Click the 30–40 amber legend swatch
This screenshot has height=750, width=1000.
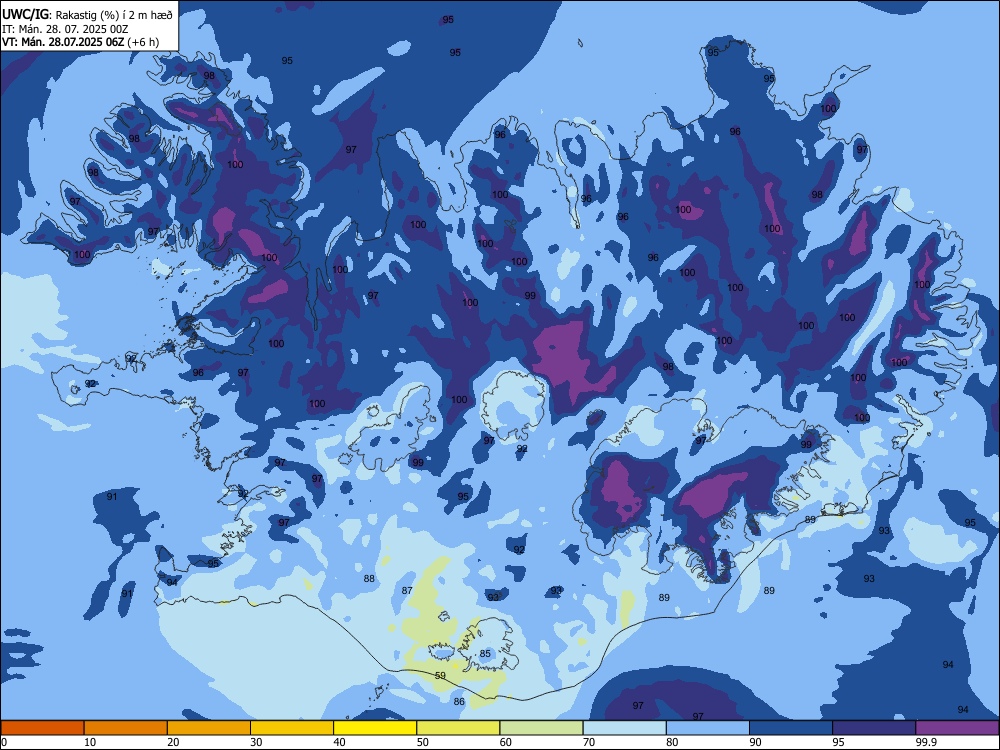pyautogui.click(x=292, y=728)
